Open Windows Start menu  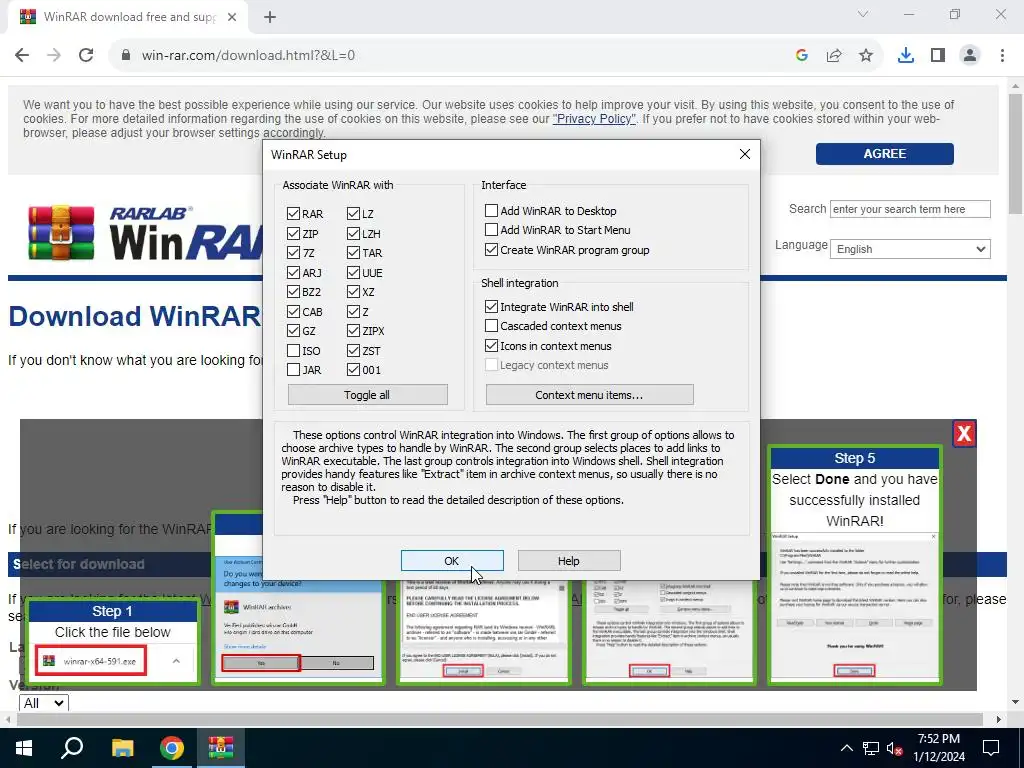[x=24, y=748]
